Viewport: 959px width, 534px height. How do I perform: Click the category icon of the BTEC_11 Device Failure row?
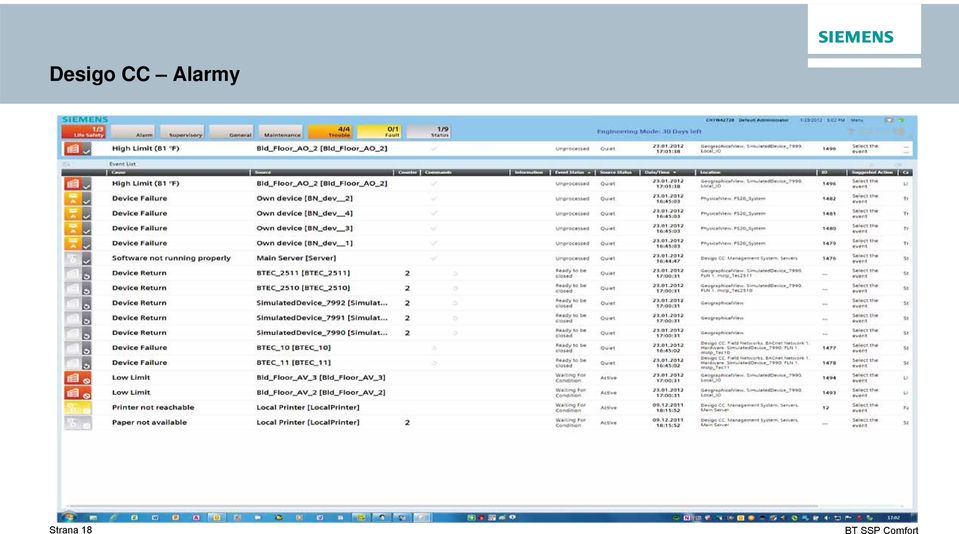(x=73, y=363)
